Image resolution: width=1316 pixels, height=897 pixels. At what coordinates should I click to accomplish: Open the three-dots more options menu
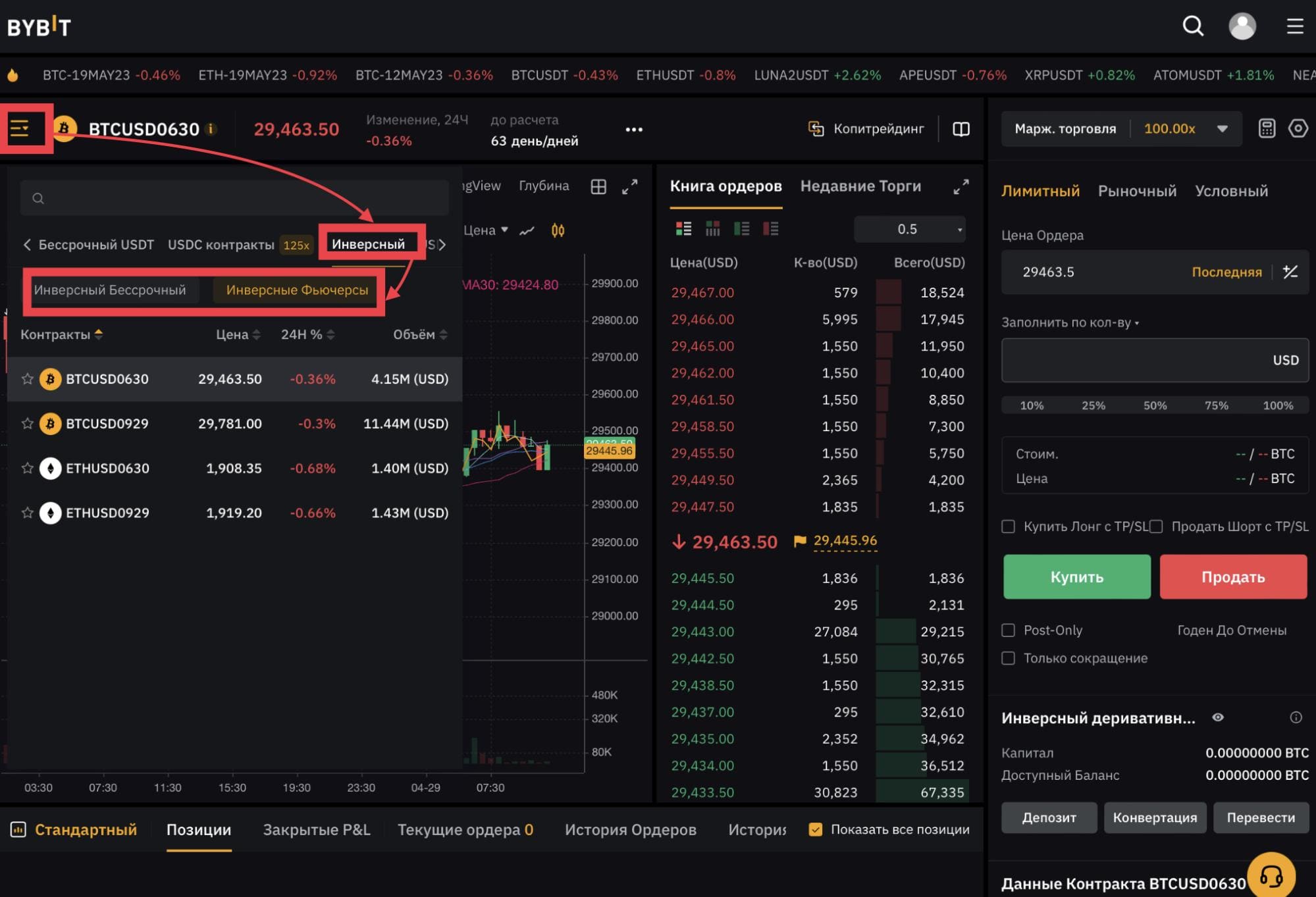634,130
